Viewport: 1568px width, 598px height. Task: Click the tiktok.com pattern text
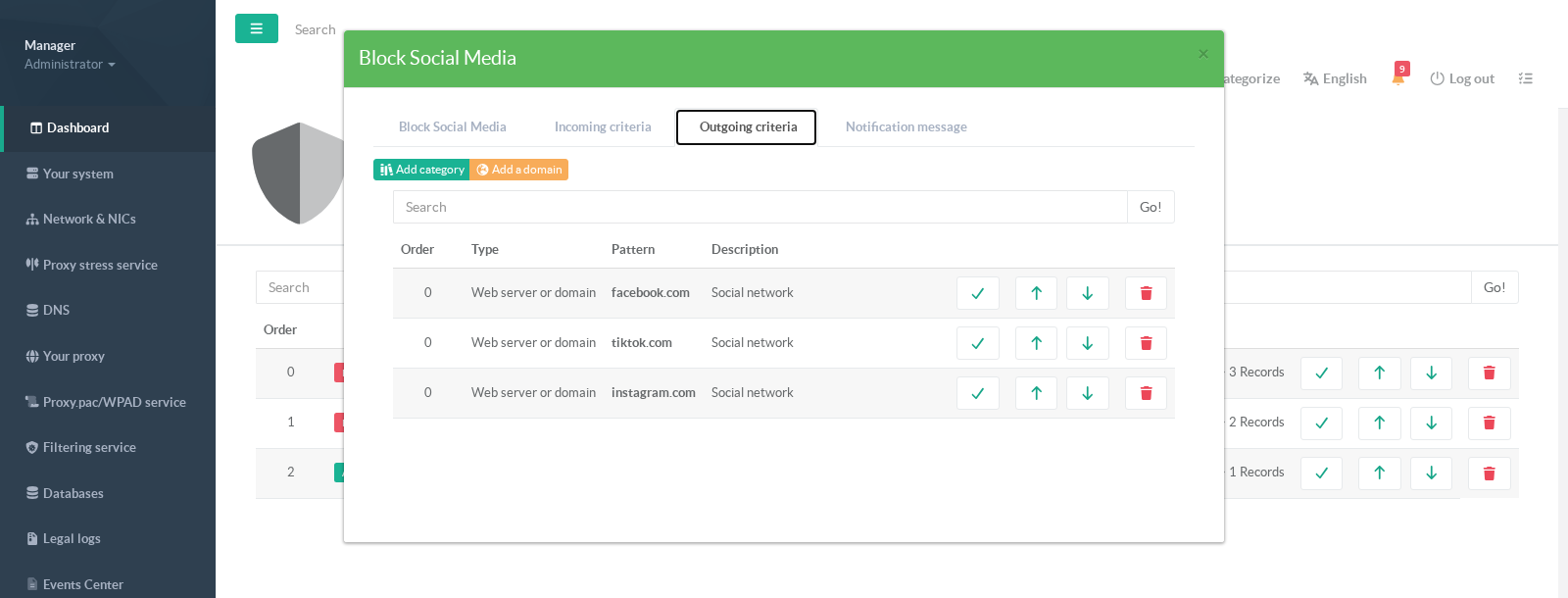point(642,342)
